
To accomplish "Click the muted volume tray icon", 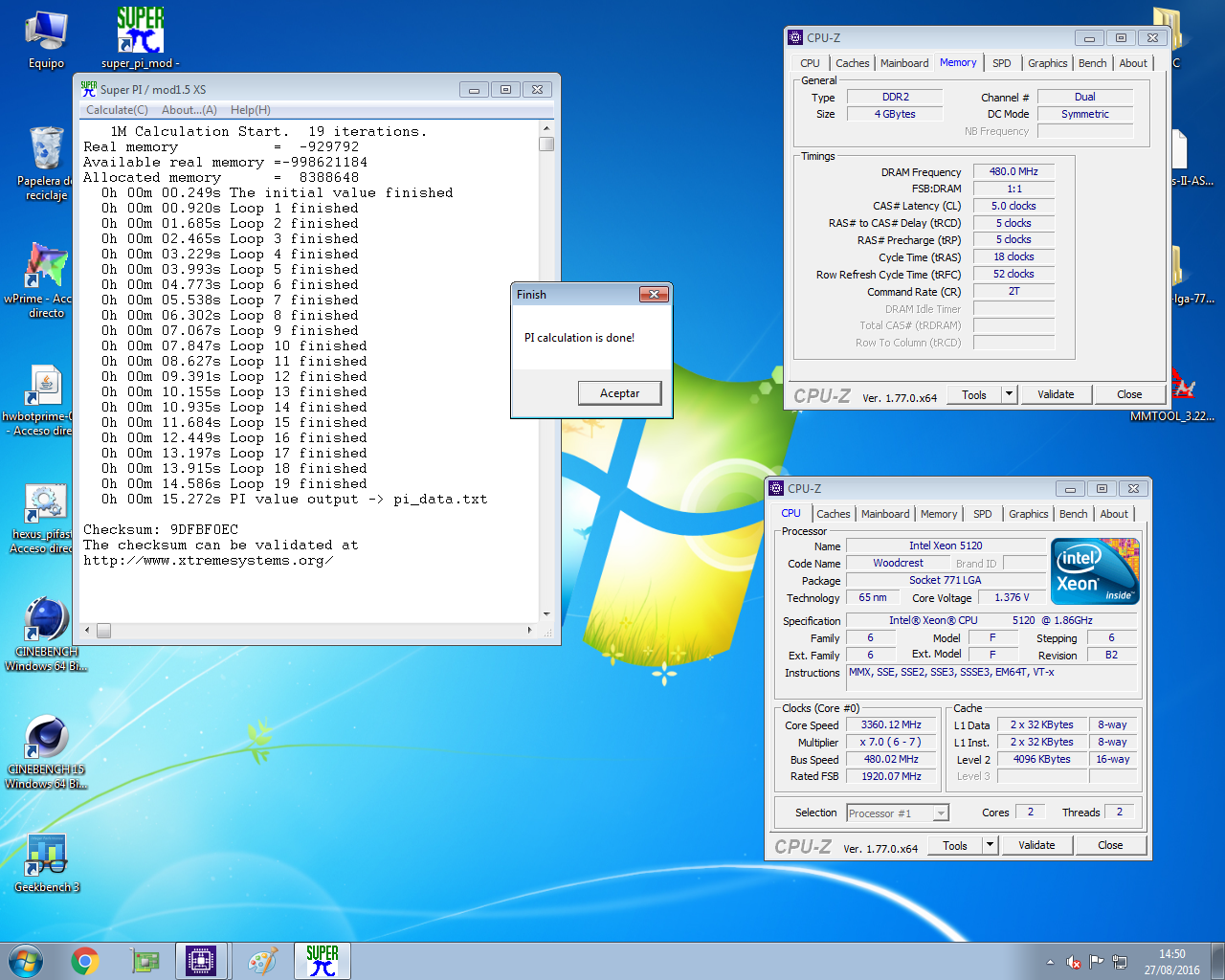I will [x=1074, y=962].
